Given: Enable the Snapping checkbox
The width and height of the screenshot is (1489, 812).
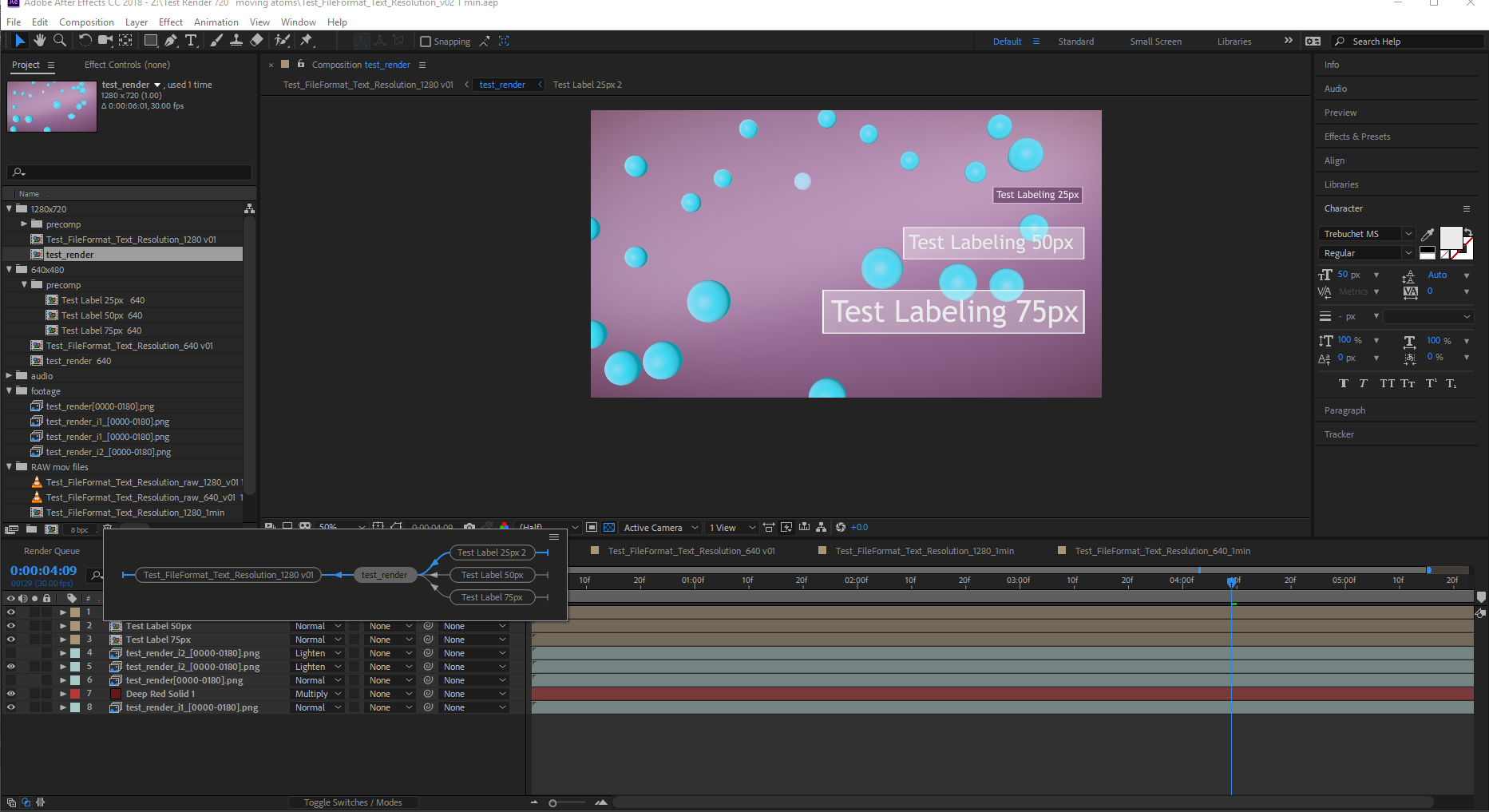Looking at the screenshot, I should coord(426,42).
